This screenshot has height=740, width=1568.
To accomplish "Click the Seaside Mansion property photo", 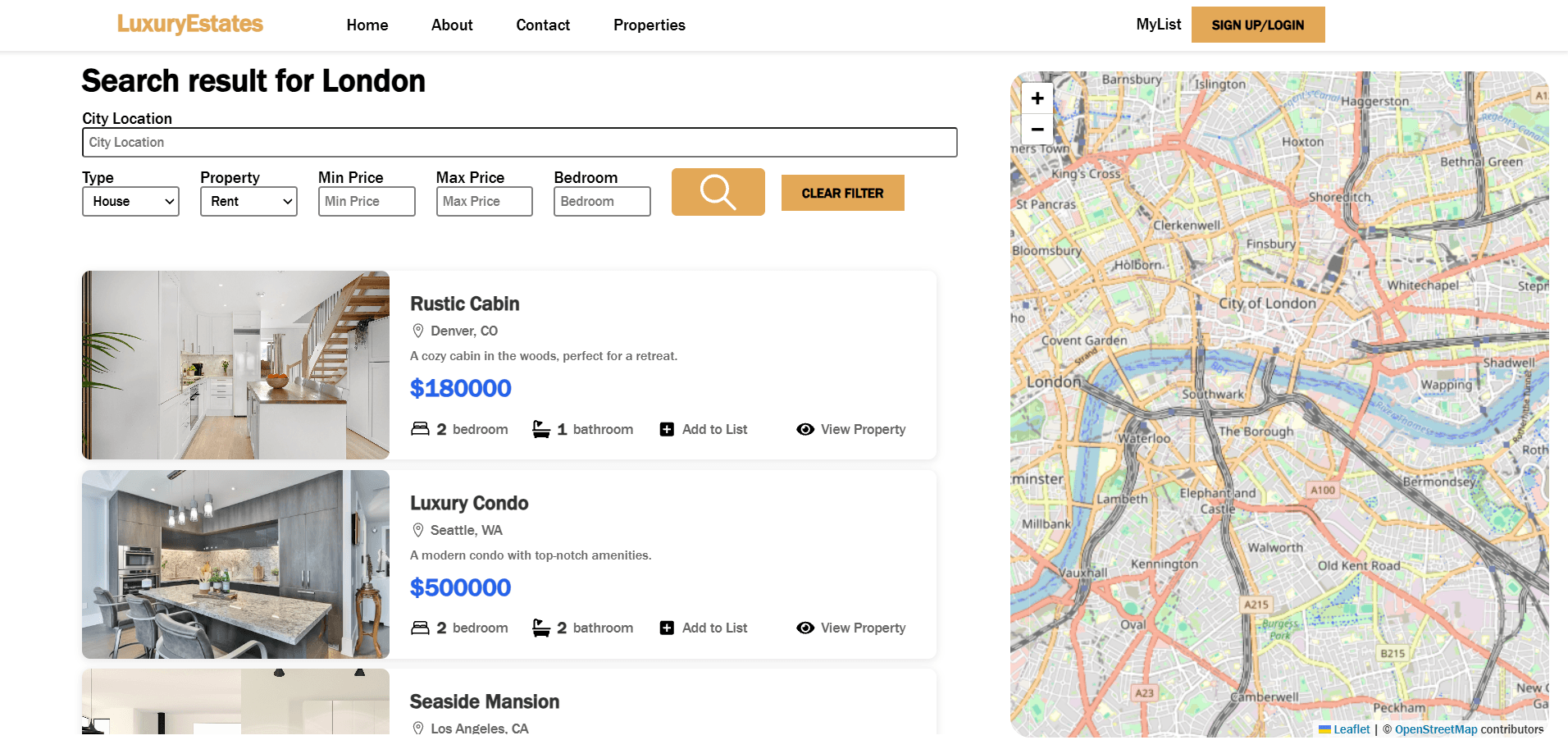I will (x=235, y=701).
